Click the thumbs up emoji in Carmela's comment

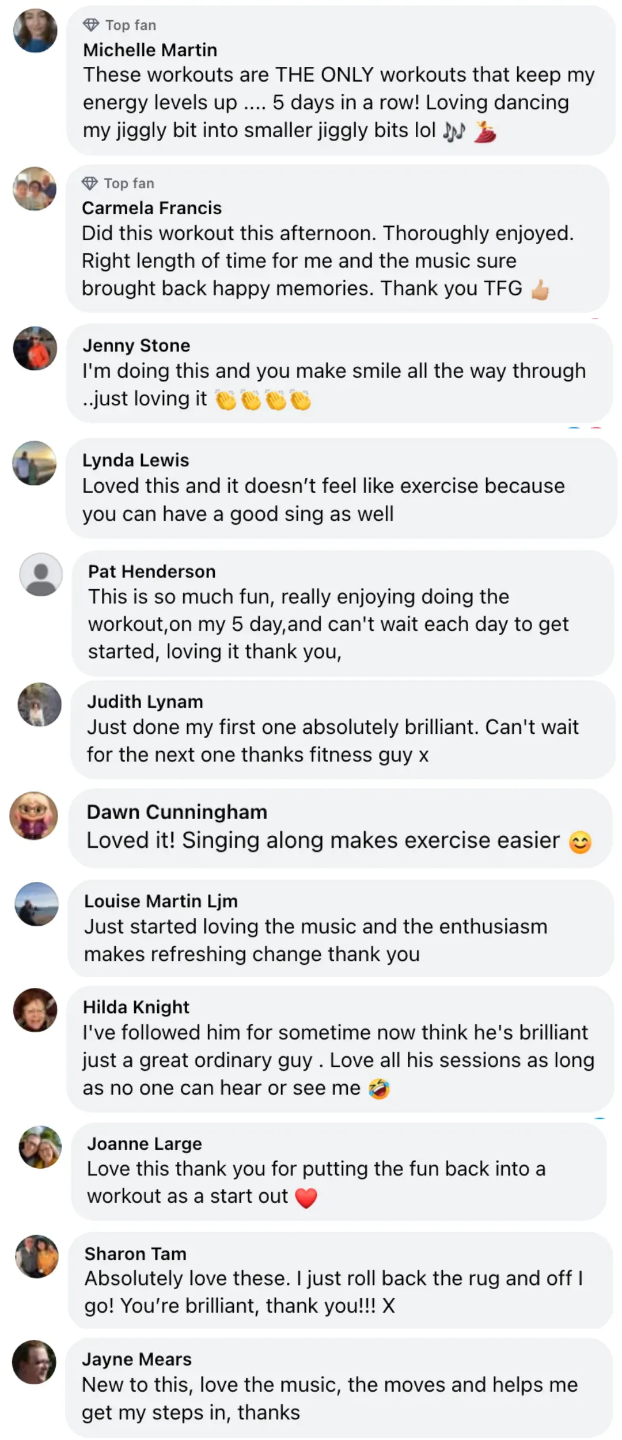(540, 290)
